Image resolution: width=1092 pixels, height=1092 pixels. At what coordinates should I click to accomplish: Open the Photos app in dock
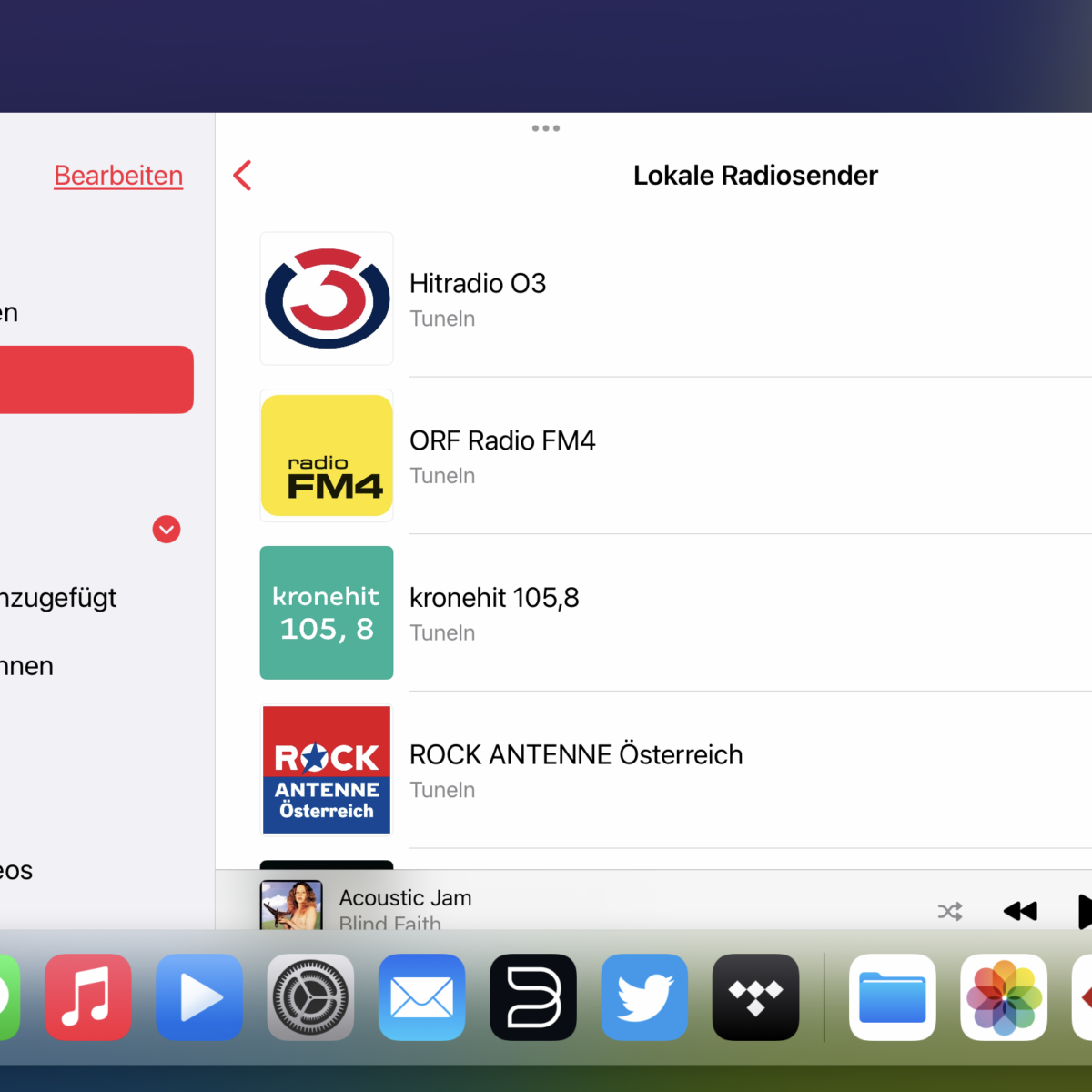[x=1004, y=997]
